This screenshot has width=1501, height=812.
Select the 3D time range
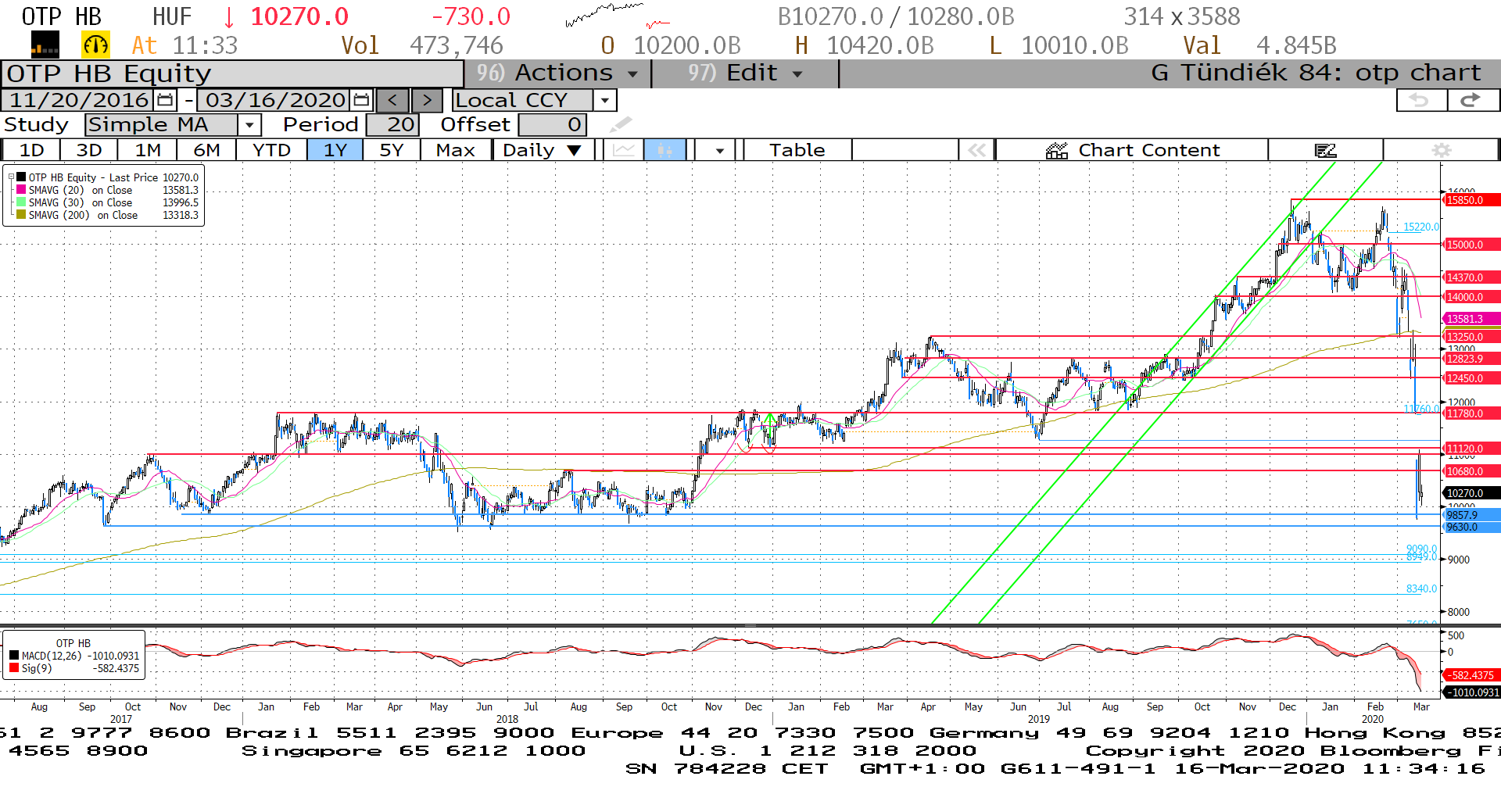tap(88, 150)
